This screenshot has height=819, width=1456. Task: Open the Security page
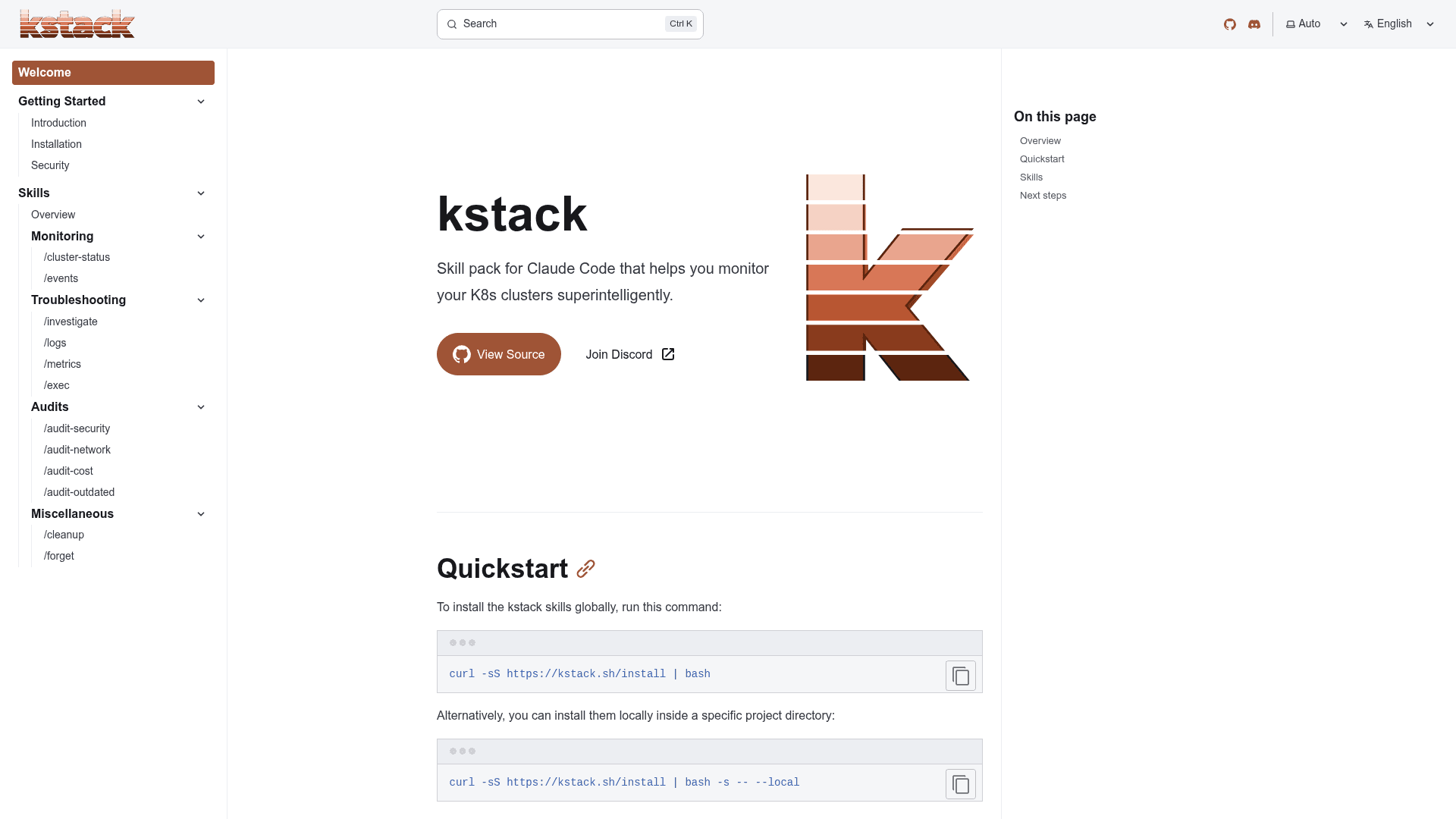point(50,165)
